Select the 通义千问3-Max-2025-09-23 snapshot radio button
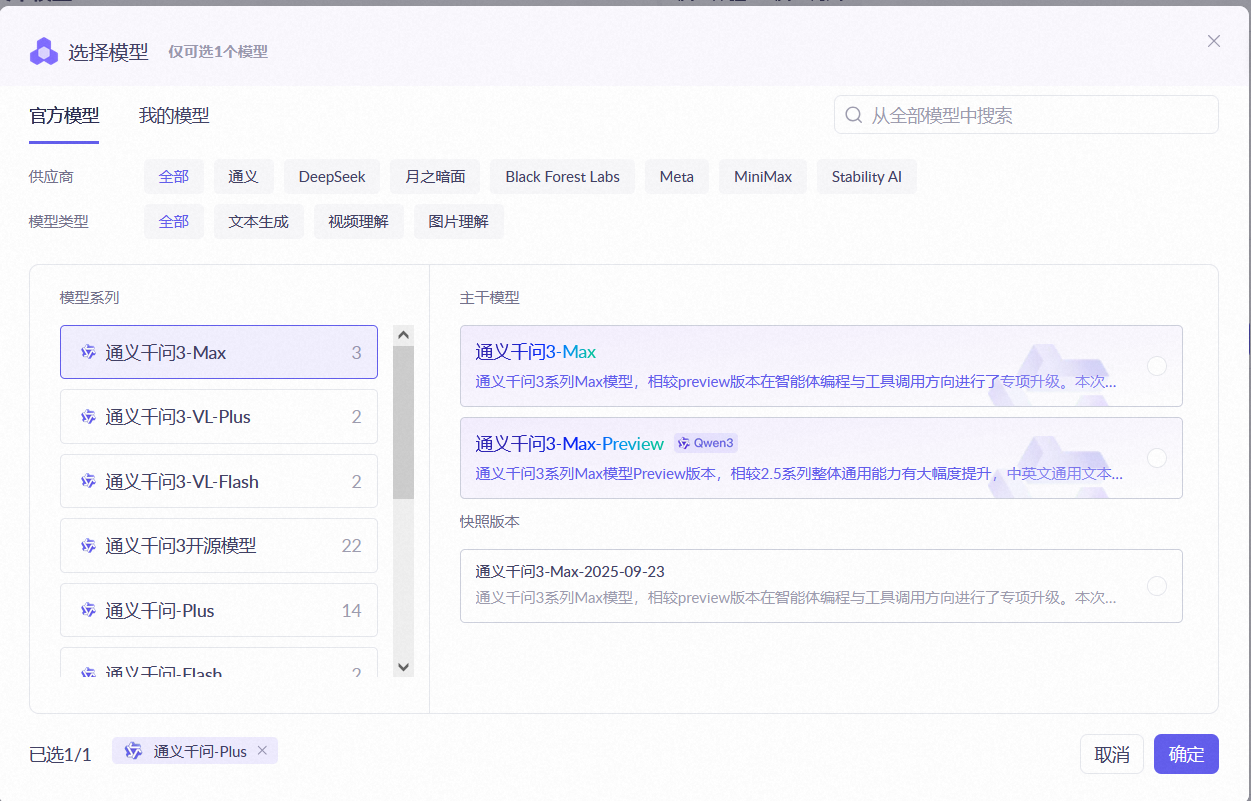 1157,586
